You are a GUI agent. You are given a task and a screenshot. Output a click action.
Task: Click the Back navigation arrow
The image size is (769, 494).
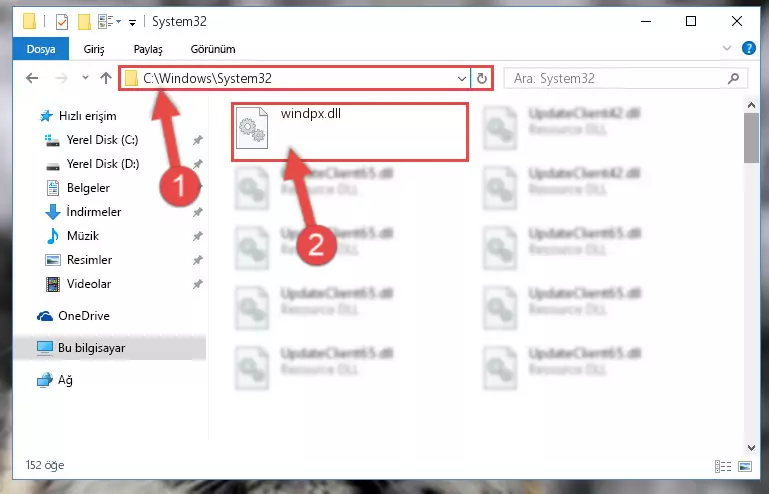[x=32, y=78]
